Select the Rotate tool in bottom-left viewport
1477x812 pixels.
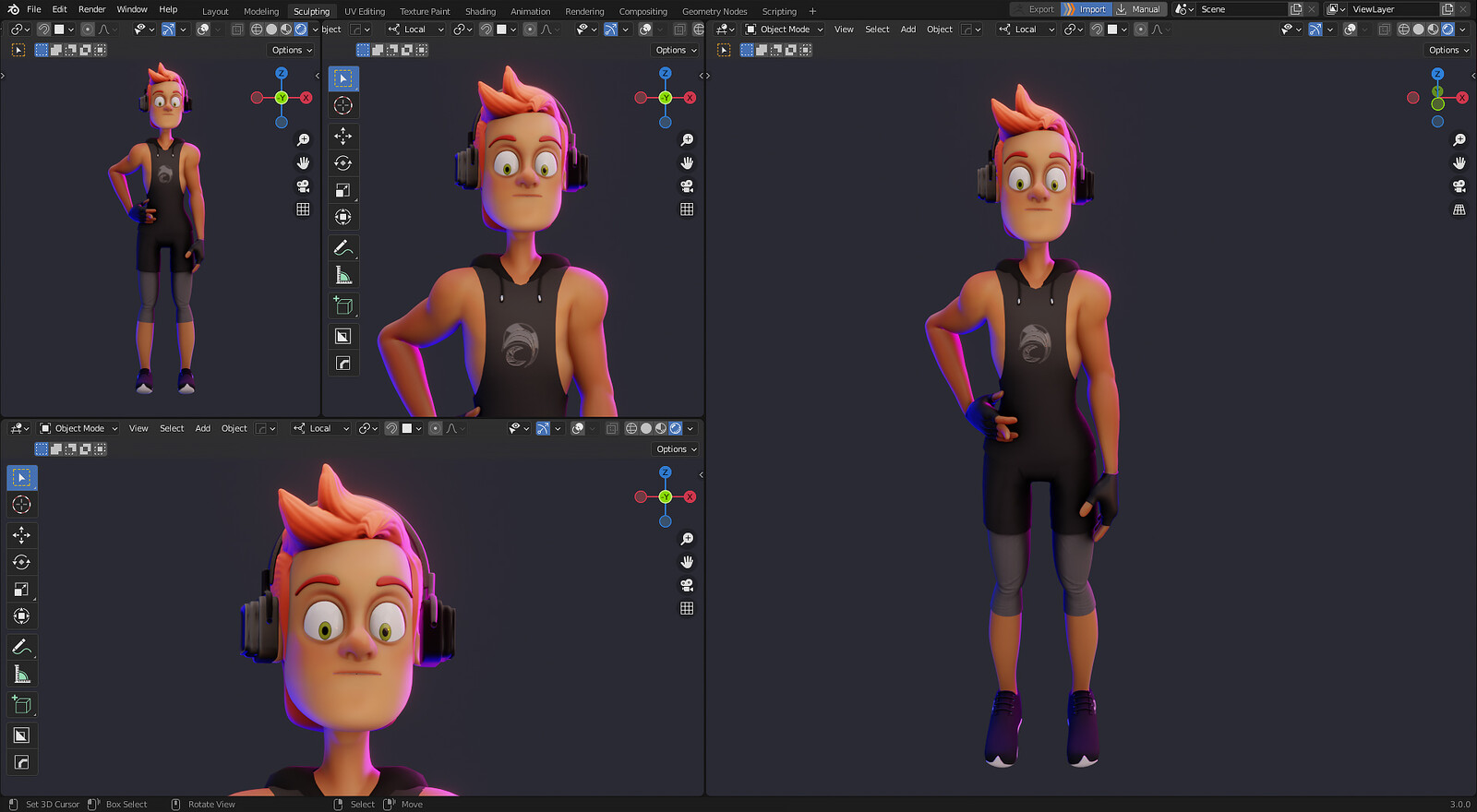22,562
